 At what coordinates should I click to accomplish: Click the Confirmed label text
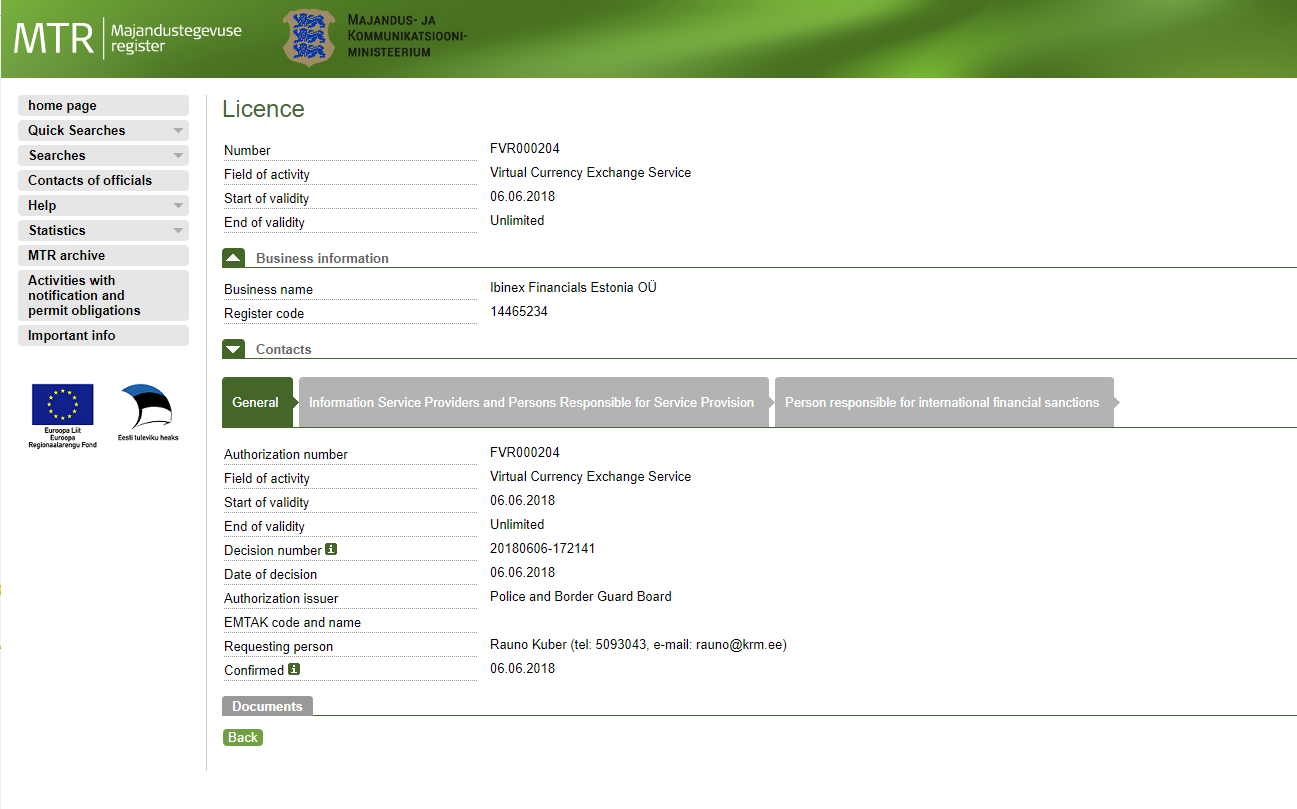(254, 670)
